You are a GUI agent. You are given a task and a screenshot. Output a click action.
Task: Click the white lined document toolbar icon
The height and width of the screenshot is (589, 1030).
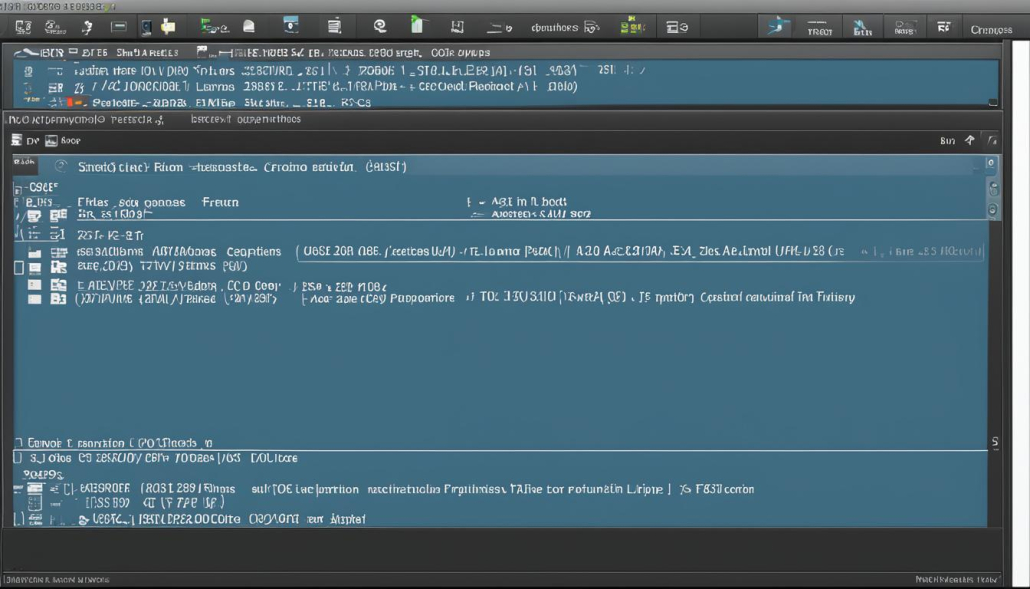point(334,26)
